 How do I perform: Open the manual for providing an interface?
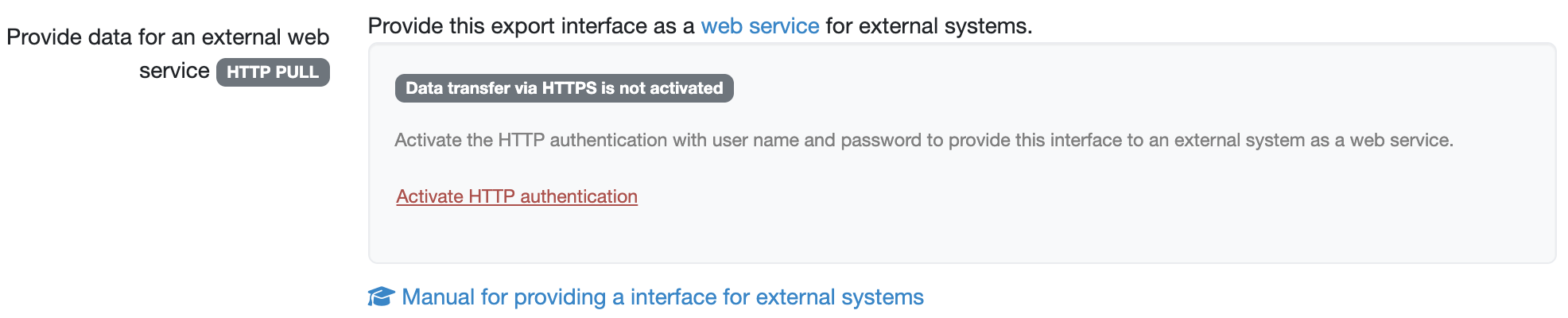(662, 297)
